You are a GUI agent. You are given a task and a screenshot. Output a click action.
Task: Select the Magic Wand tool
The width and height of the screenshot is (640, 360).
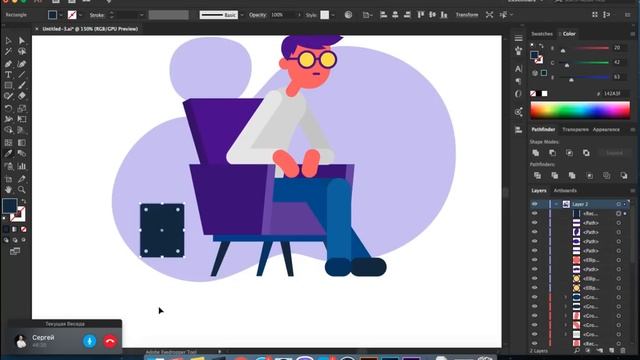8,52
